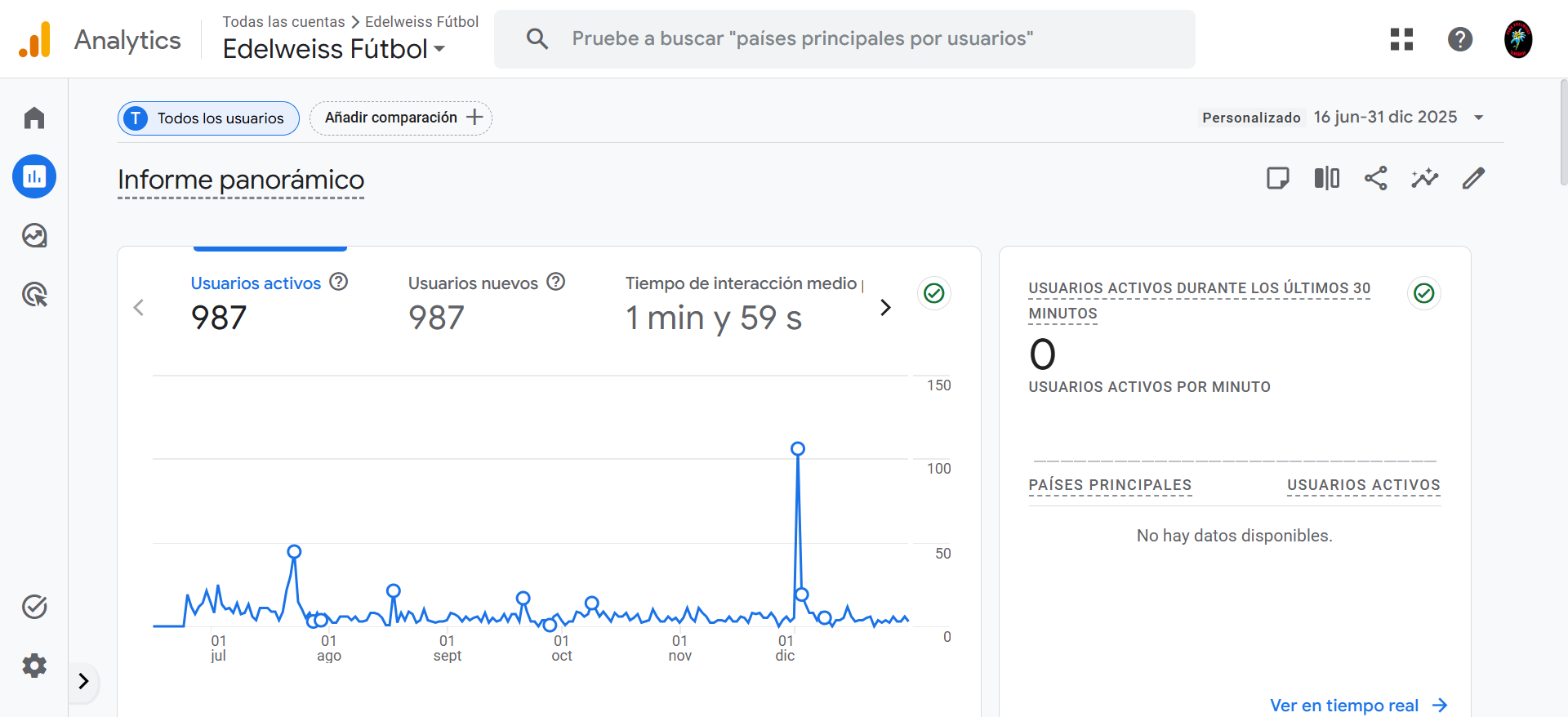Click the Informe panorámico title
The width and height of the screenshot is (1568, 717).
[241, 180]
